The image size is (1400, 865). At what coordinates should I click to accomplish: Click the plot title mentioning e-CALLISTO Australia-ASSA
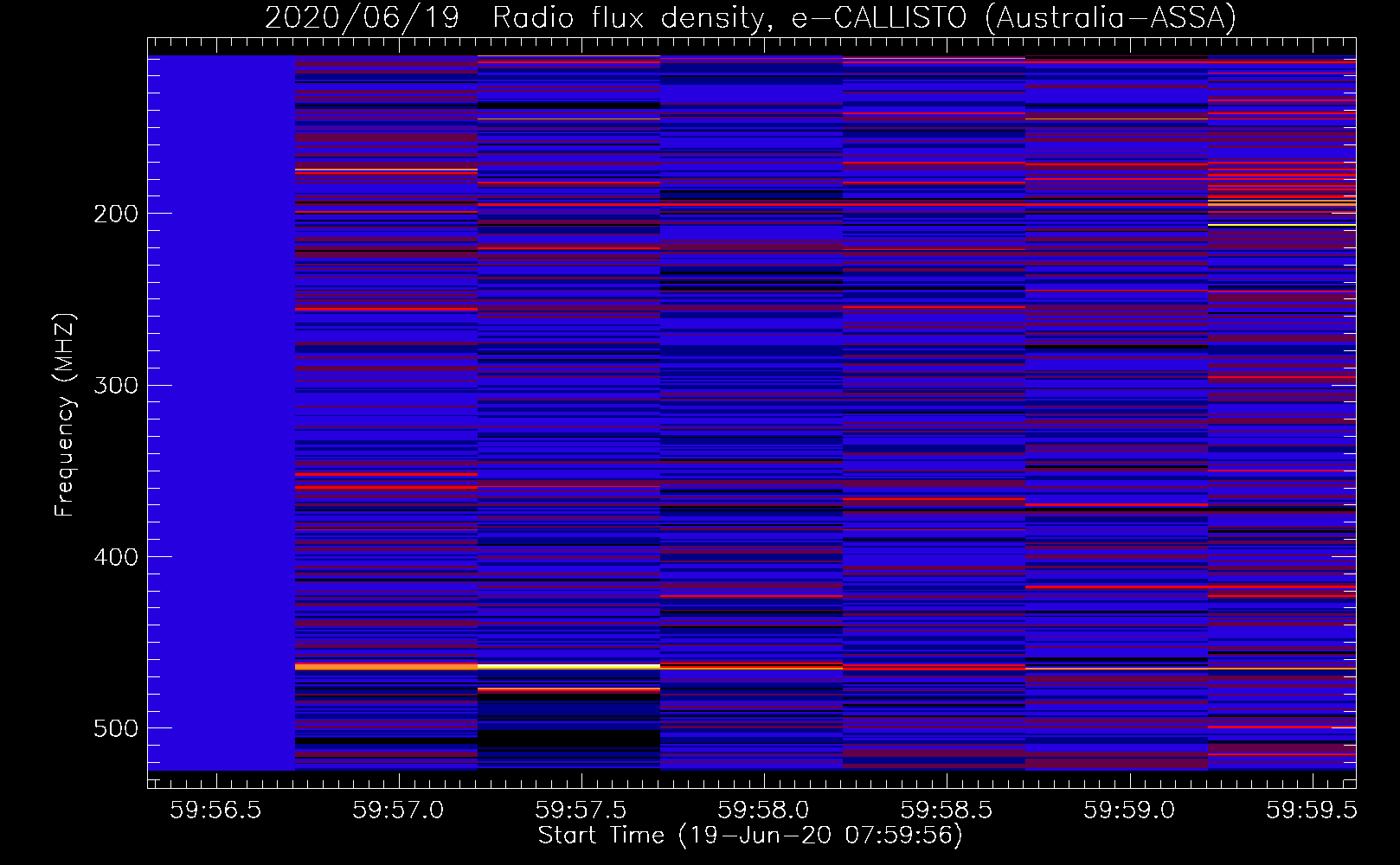click(750, 18)
